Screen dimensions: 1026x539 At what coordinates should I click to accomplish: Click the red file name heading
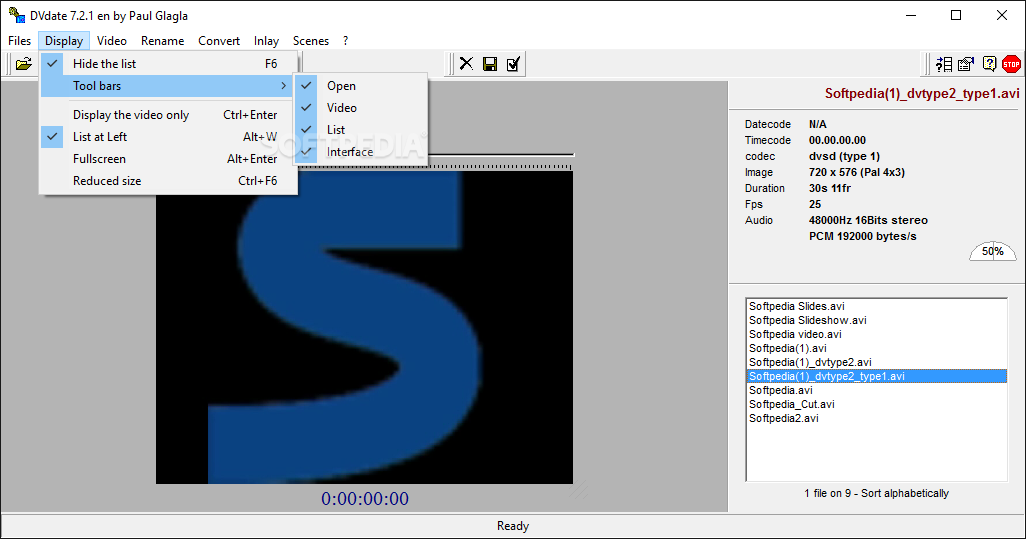[x=922, y=94]
